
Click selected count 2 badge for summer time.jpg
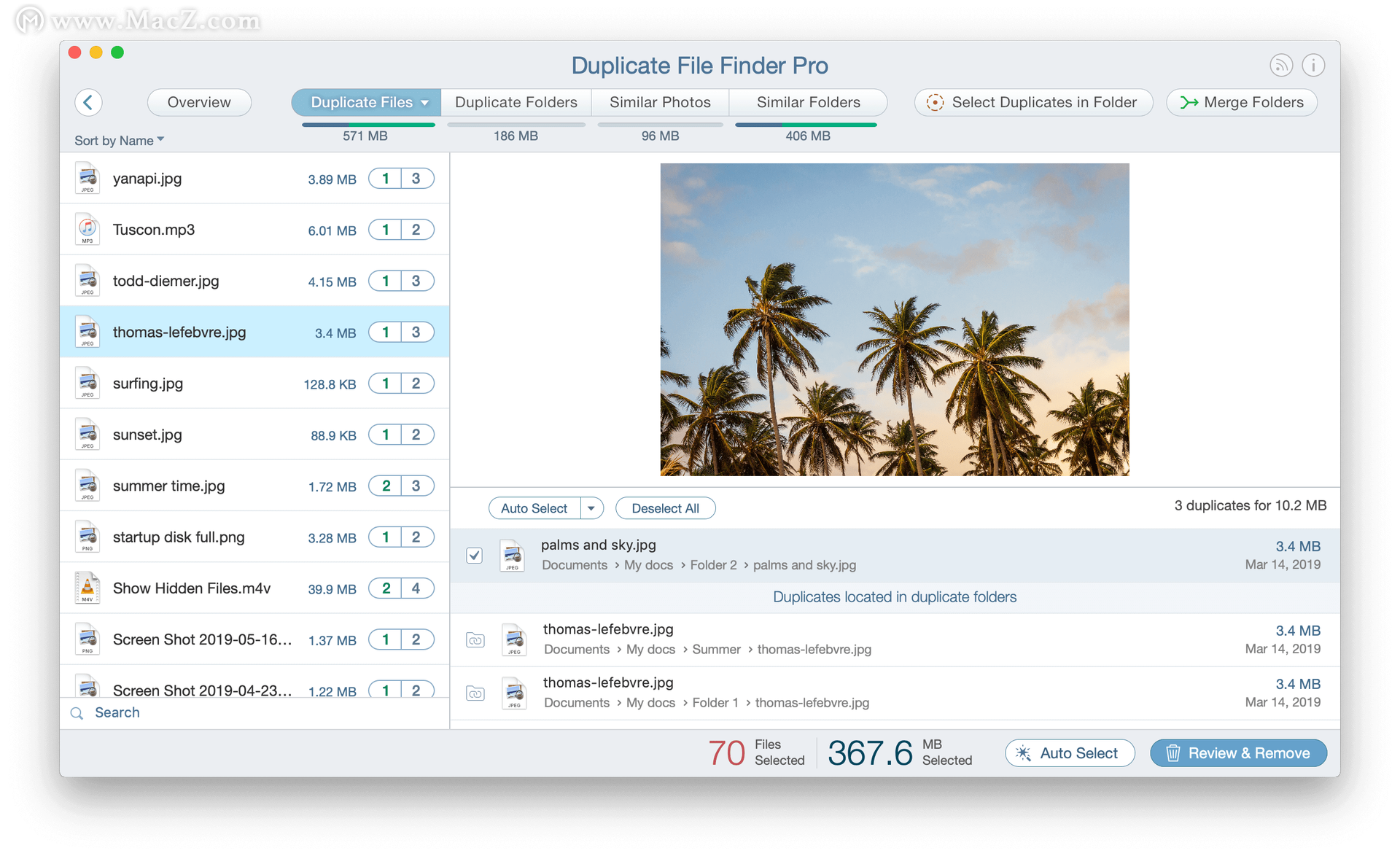point(385,486)
